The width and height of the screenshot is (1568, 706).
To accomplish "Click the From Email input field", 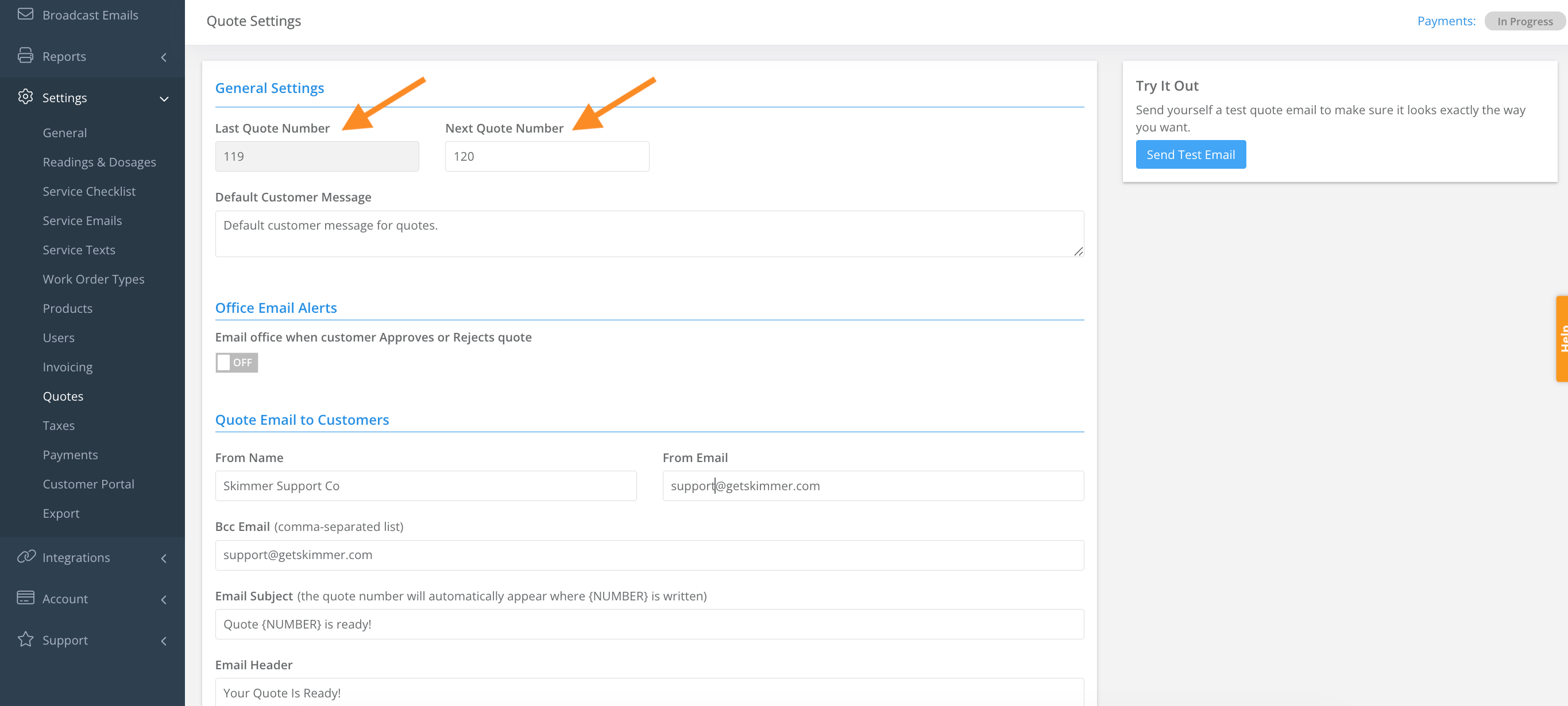I will coord(873,485).
